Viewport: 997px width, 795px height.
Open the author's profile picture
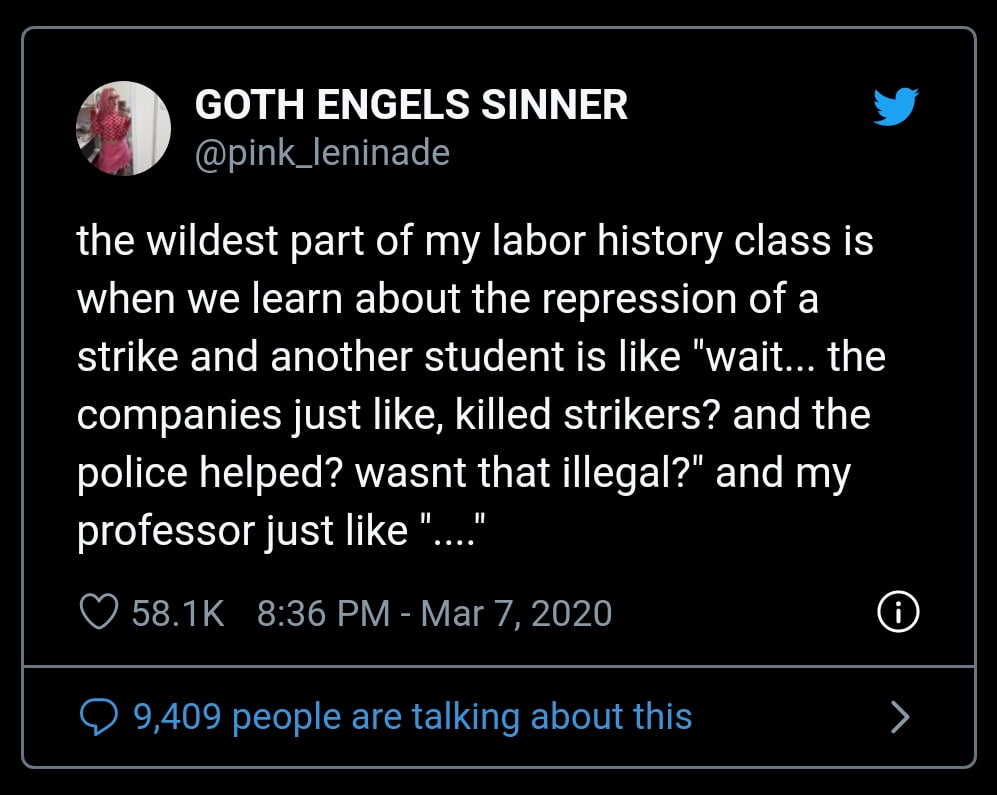(x=124, y=128)
